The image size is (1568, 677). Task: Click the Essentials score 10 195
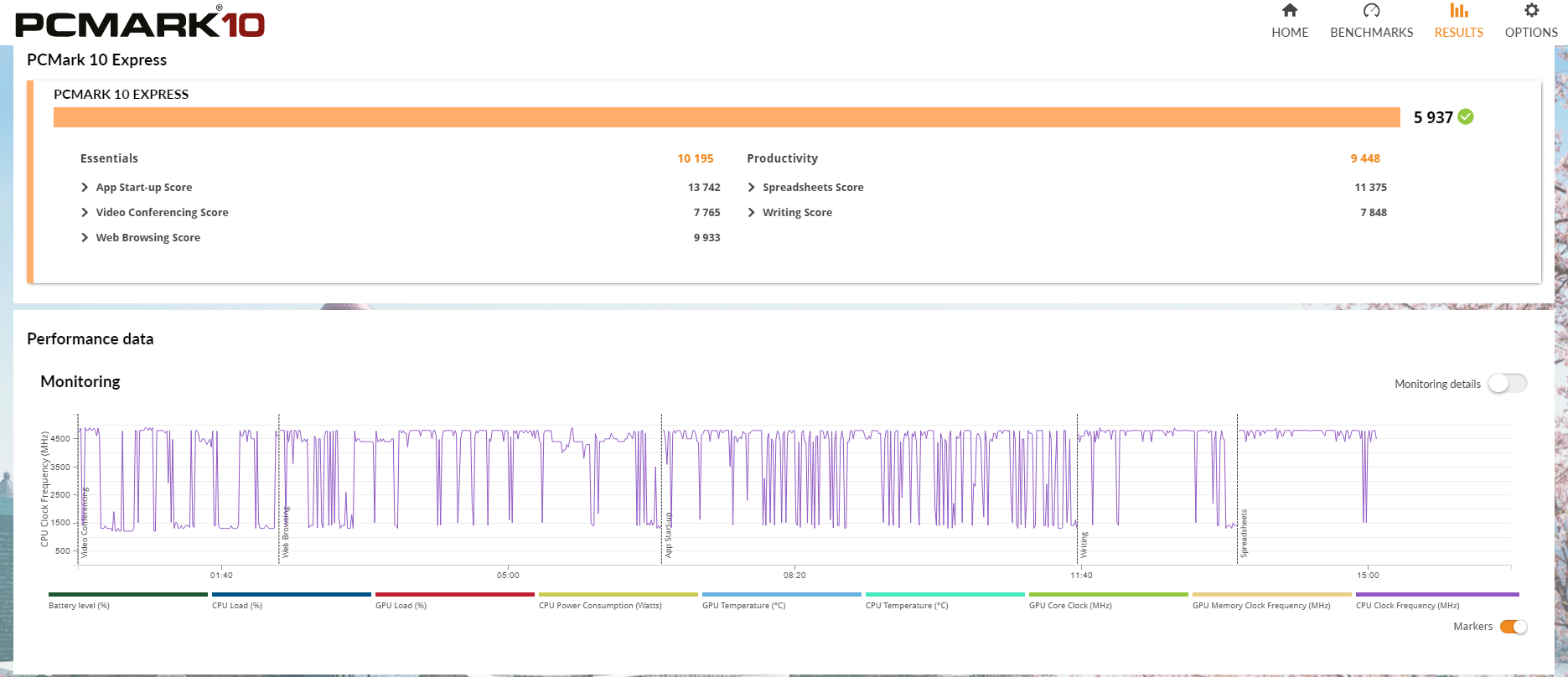click(696, 158)
